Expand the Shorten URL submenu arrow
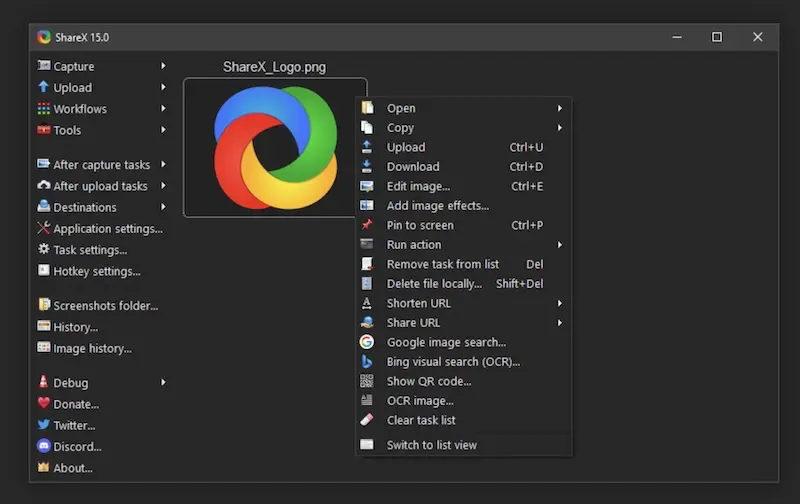This screenshot has width=800, height=504. (x=560, y=304)
